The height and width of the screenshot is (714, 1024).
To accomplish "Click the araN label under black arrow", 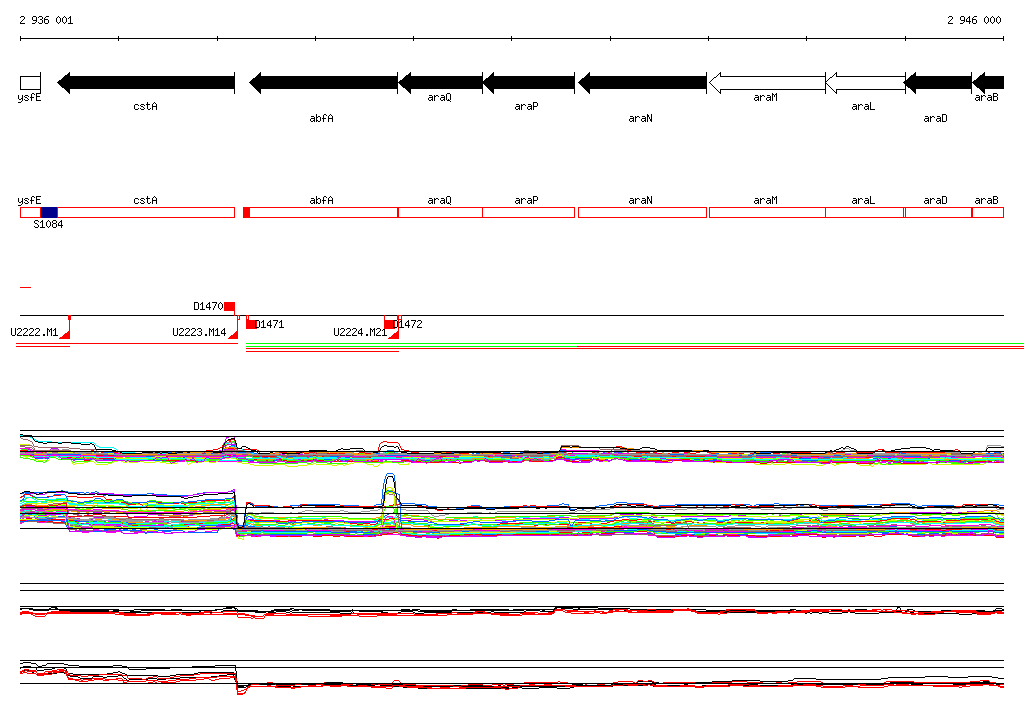I will (x=641, y=118).
